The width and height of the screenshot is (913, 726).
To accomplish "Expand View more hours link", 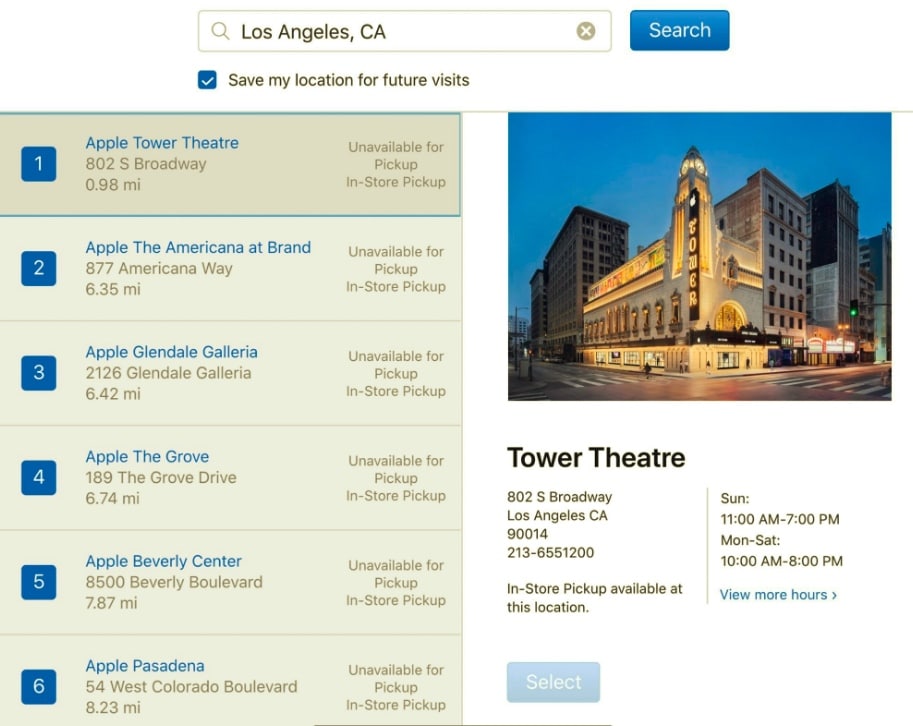I will (x=778, y=594).
